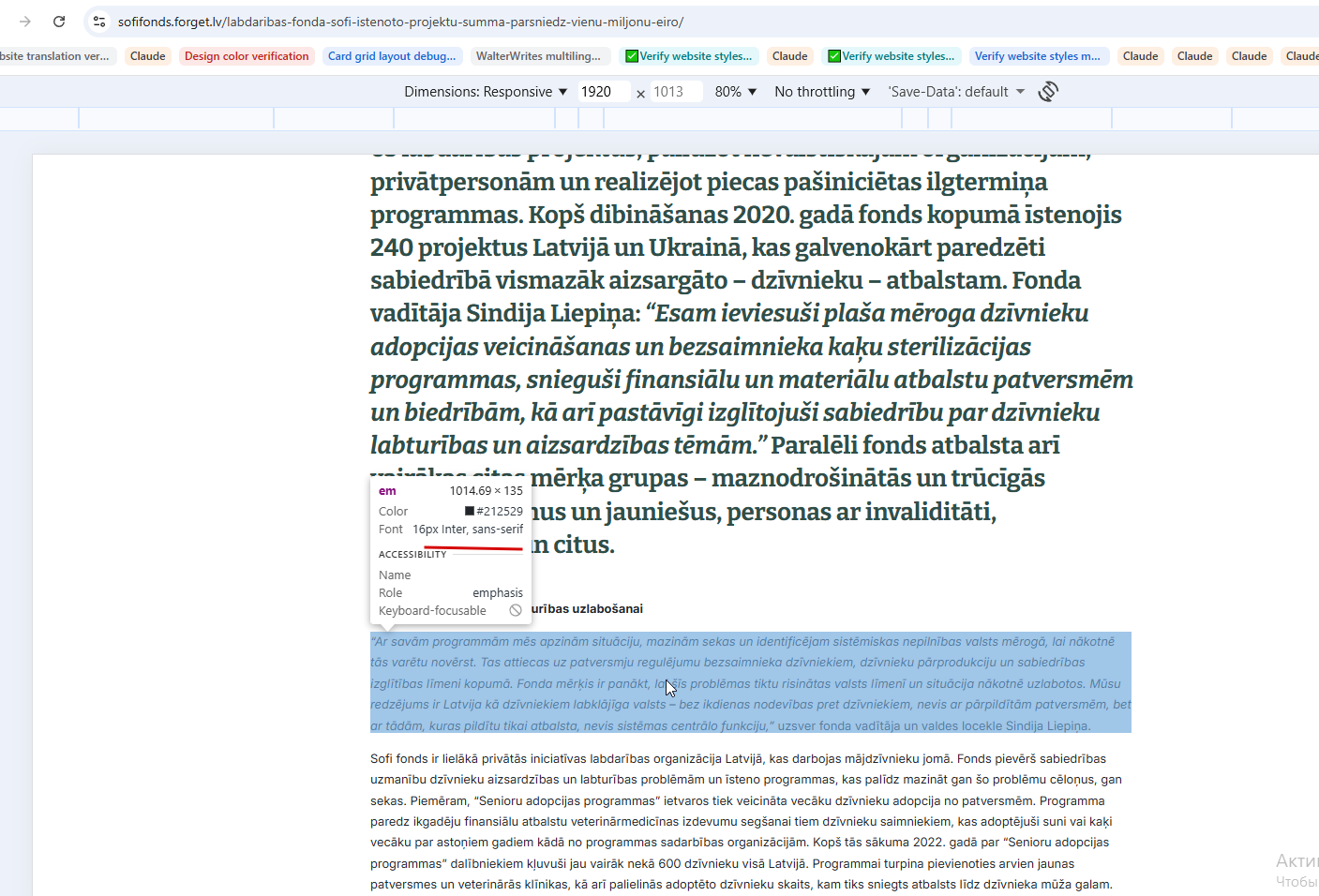Open site information icon in address bar
Image resolution: width=1319 pixels, height=896 pixels.
pos(99,21)
